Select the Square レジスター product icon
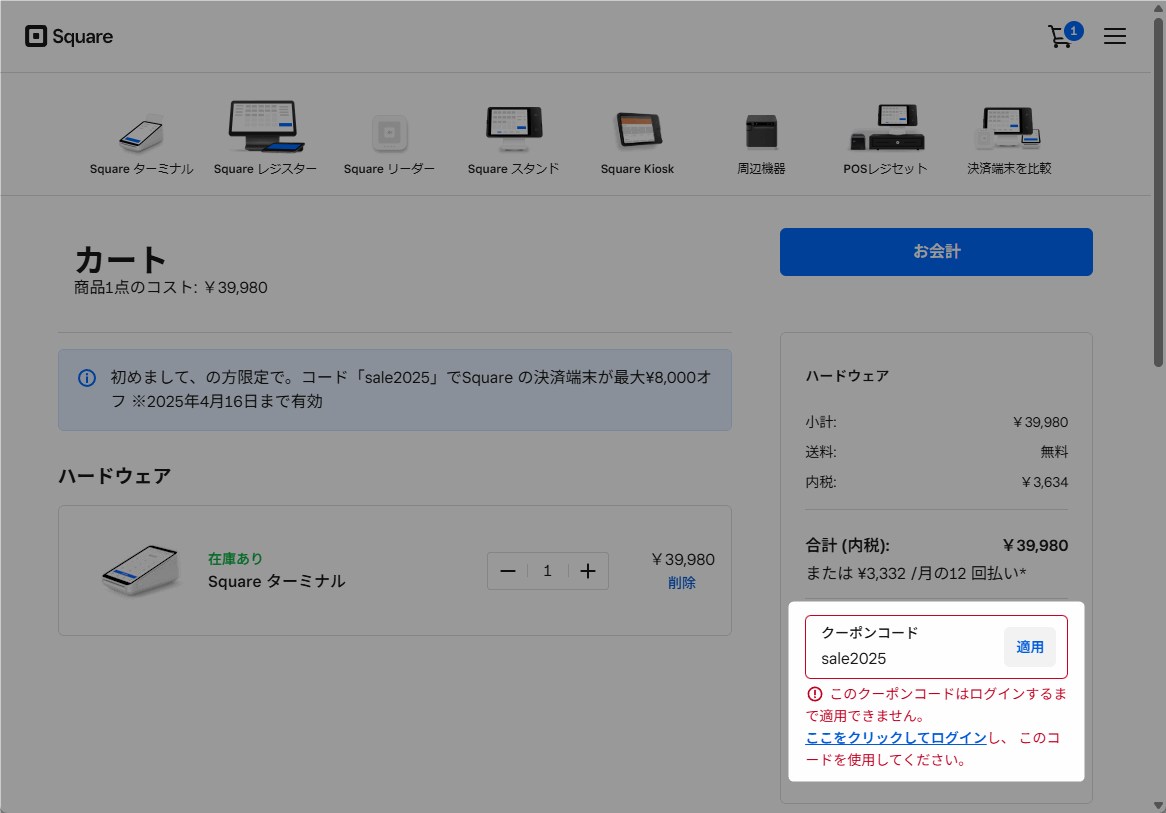The height and width of the screenshot is (813, 1166). pyautogui.click(x=265, y=126)
